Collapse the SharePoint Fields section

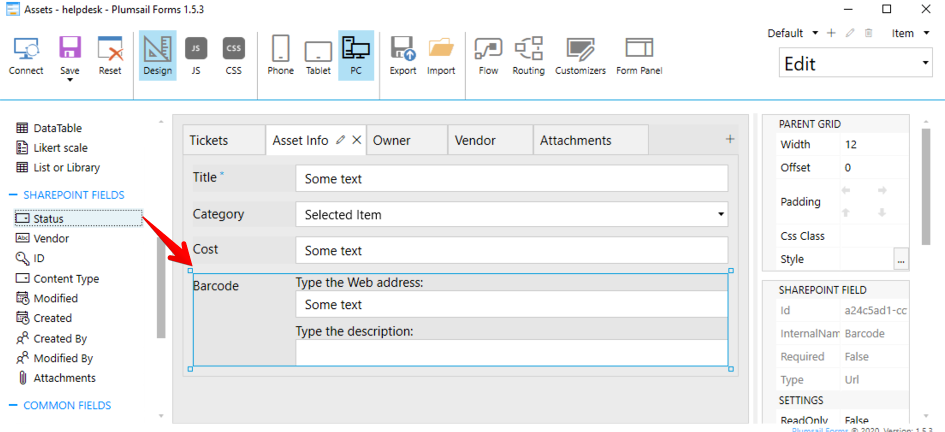[13, 195]
